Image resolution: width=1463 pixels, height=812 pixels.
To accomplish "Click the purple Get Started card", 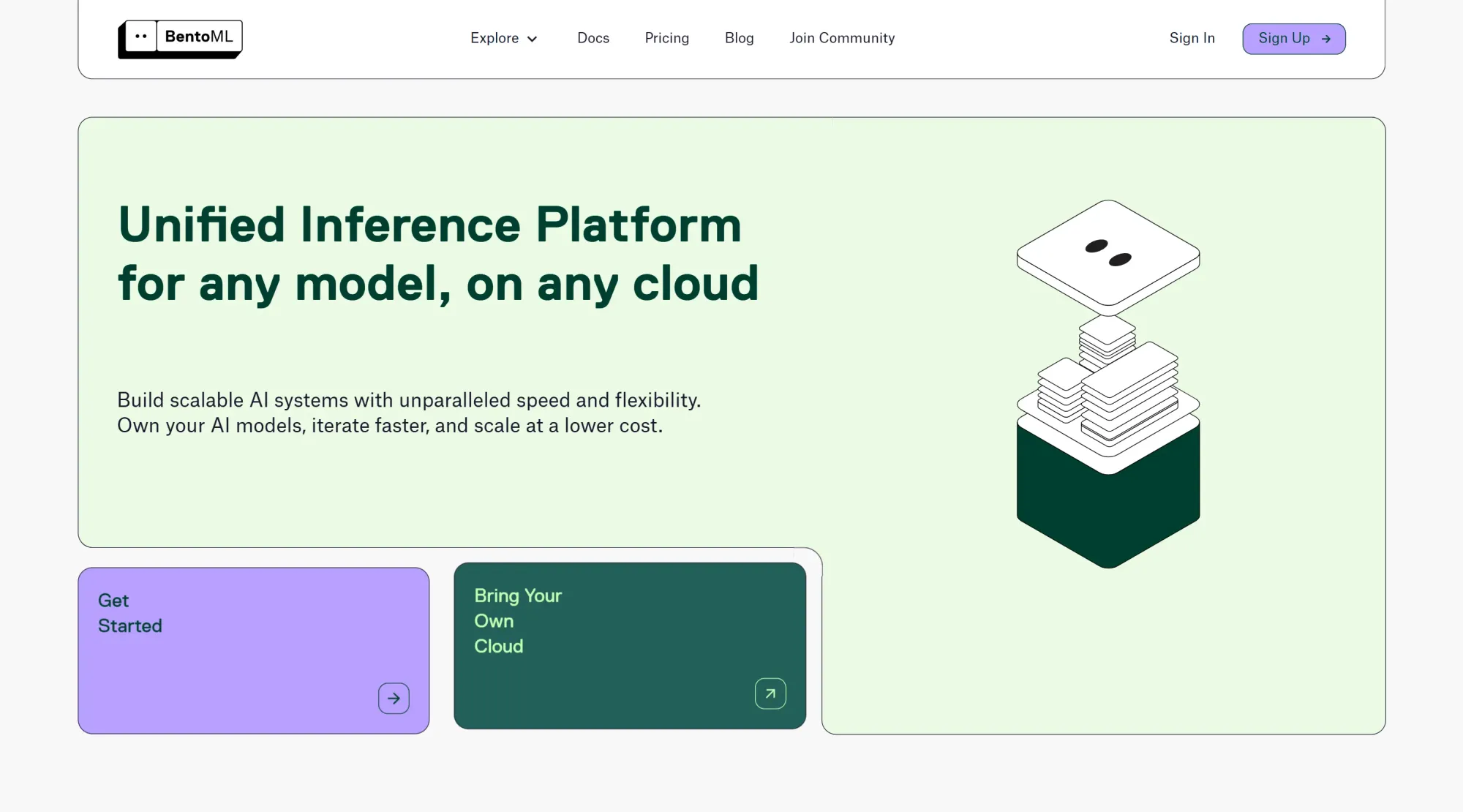I will (253, 650).
